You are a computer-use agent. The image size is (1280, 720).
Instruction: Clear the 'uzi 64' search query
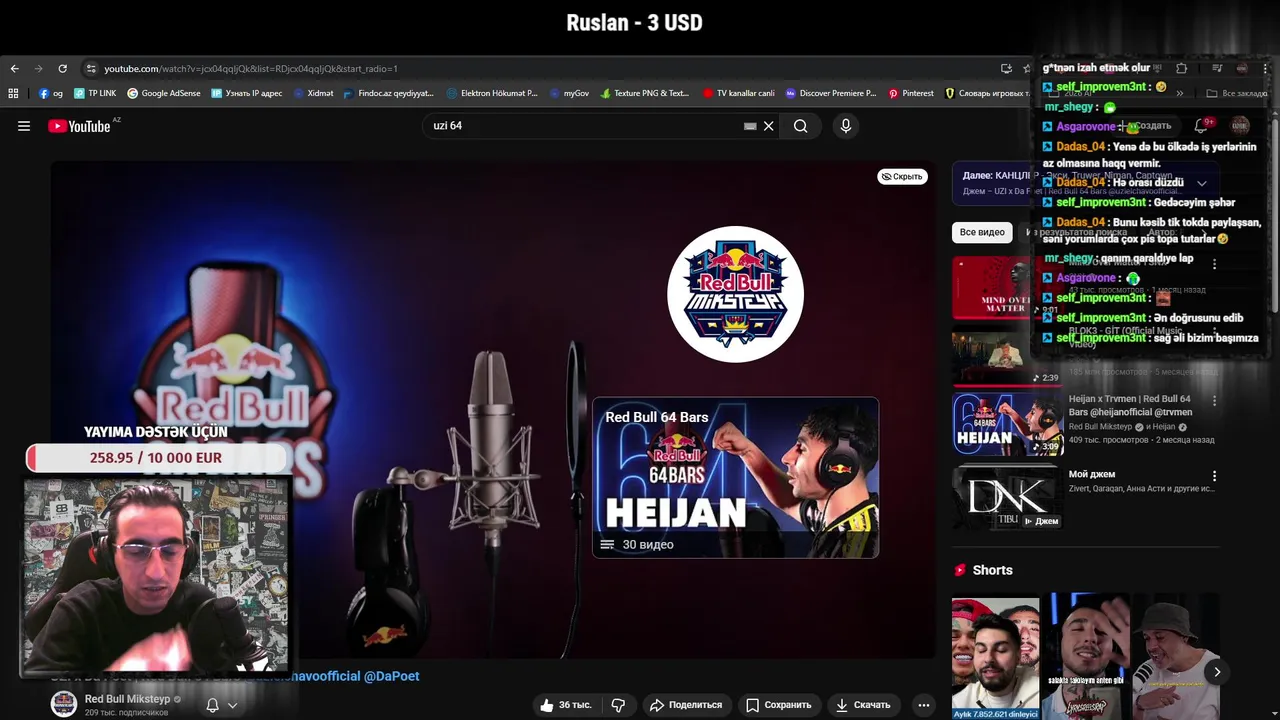point(769,126)
